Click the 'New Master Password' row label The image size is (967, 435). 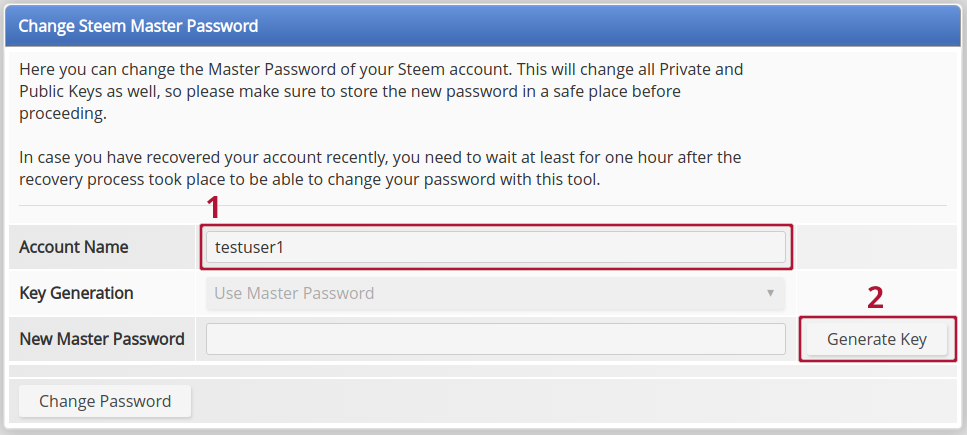102,339
